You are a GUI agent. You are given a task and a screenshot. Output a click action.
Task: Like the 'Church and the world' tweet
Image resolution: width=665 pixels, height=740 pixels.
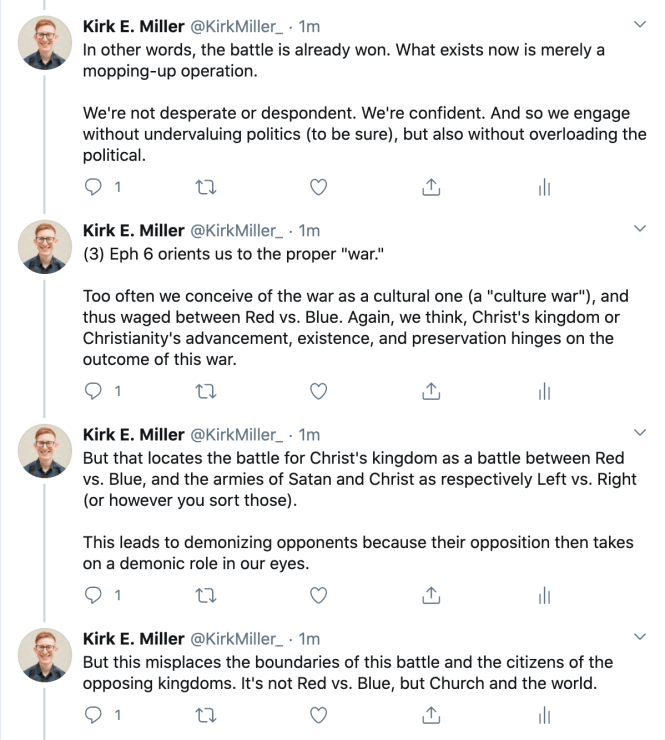(x=319, y=715)
